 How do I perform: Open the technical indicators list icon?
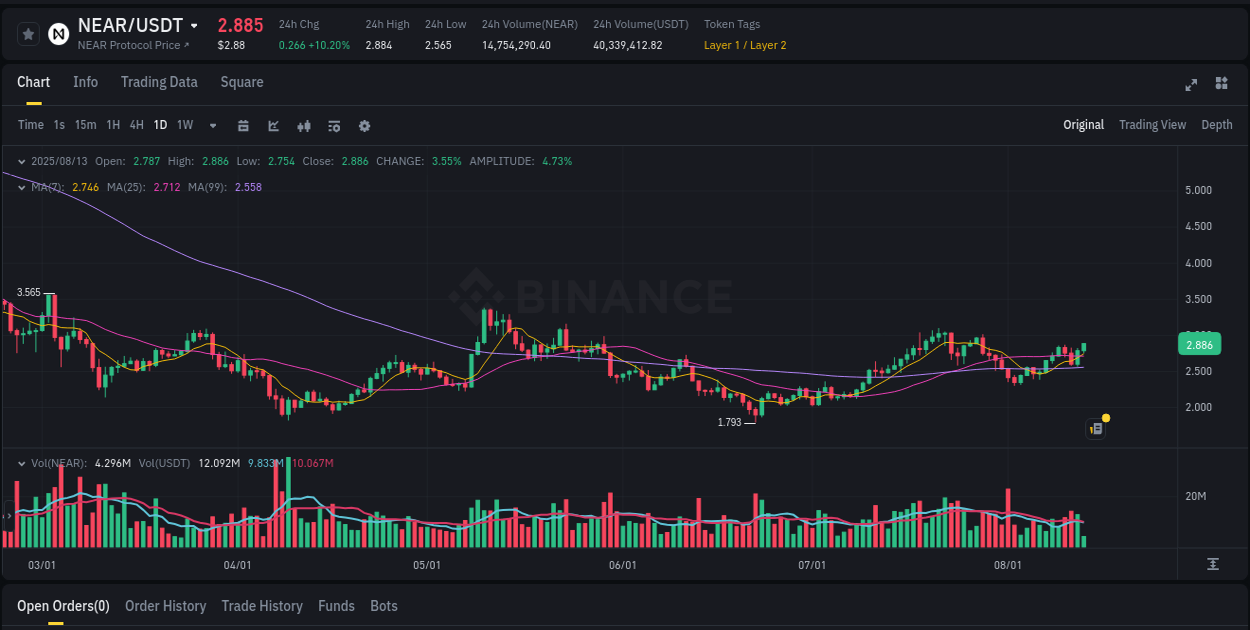[x=333, y=125]
